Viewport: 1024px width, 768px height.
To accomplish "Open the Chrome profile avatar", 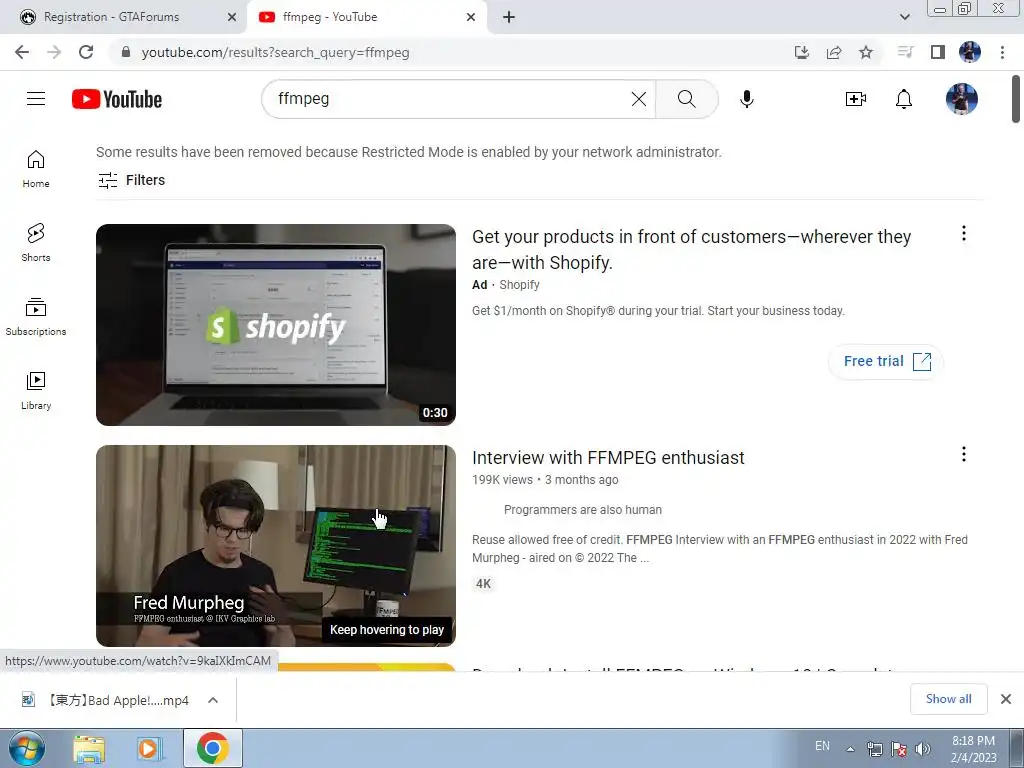I will 970,52.
